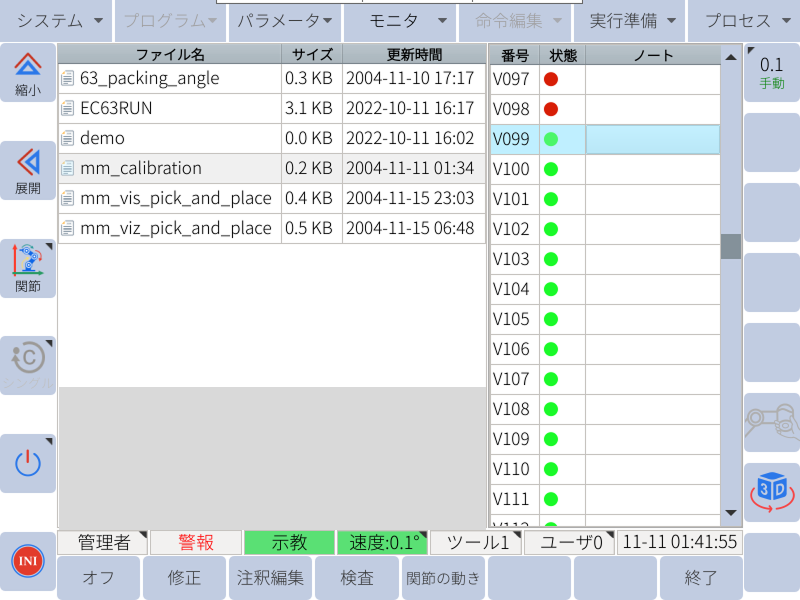800x600 pixels.
Task: Click the green status dot of V103
Action: [x=551, y=259]
